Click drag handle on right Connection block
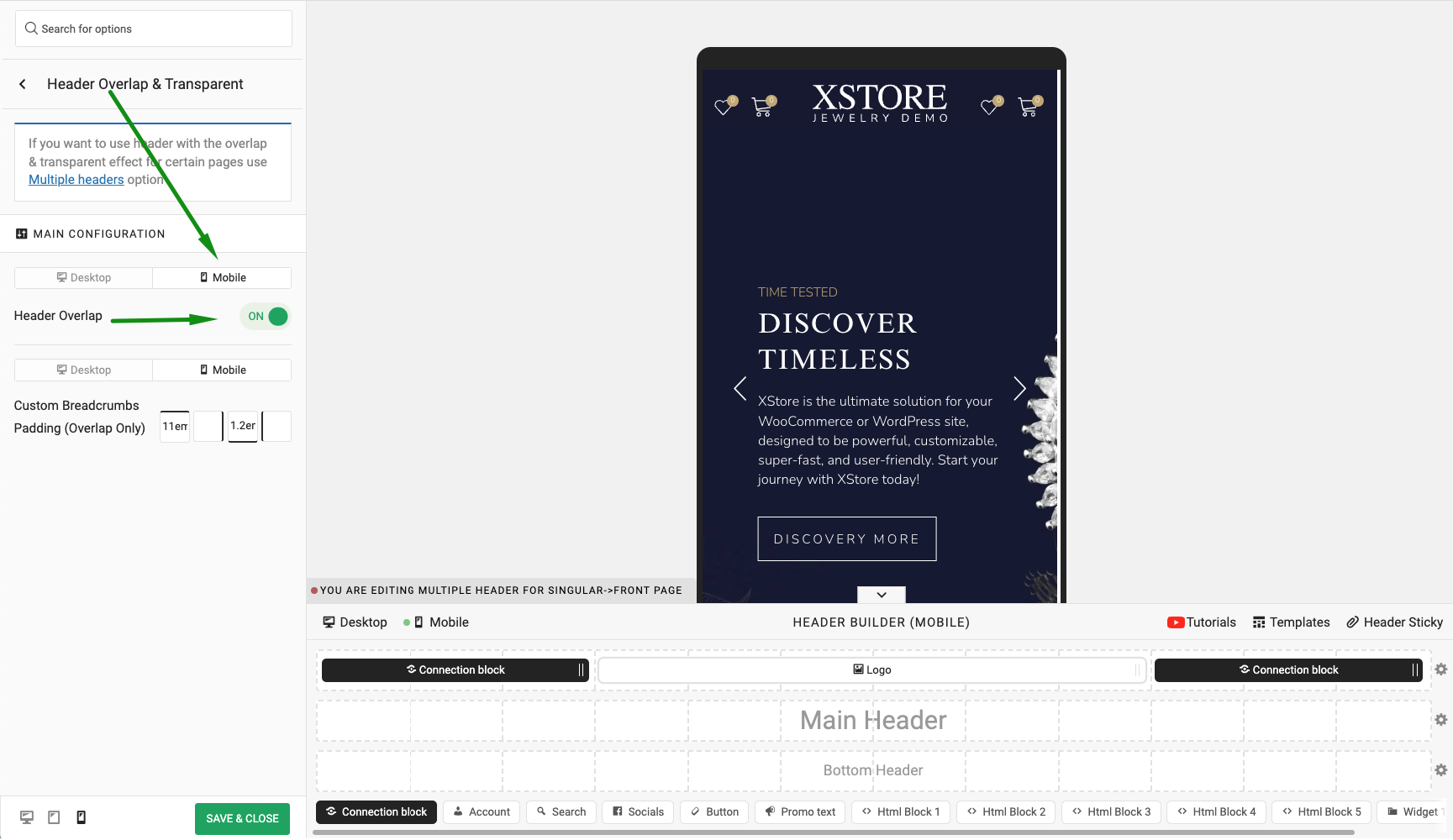 [x=1415, y=669]
